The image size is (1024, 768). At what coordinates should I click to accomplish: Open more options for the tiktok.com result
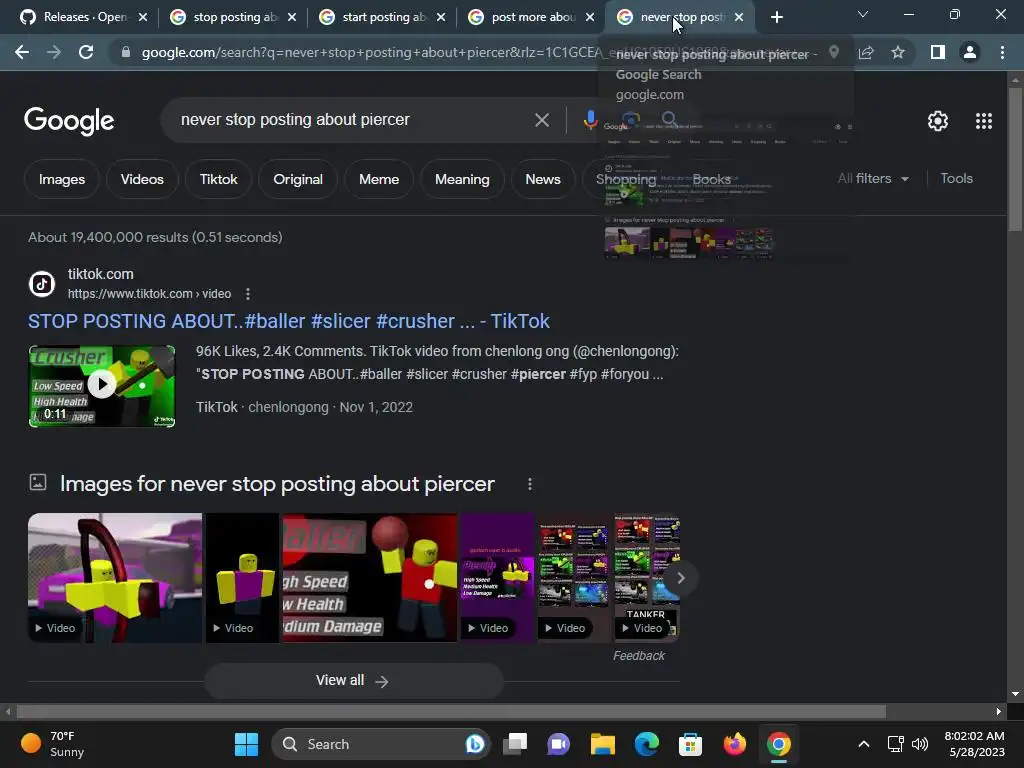point(248,294)
